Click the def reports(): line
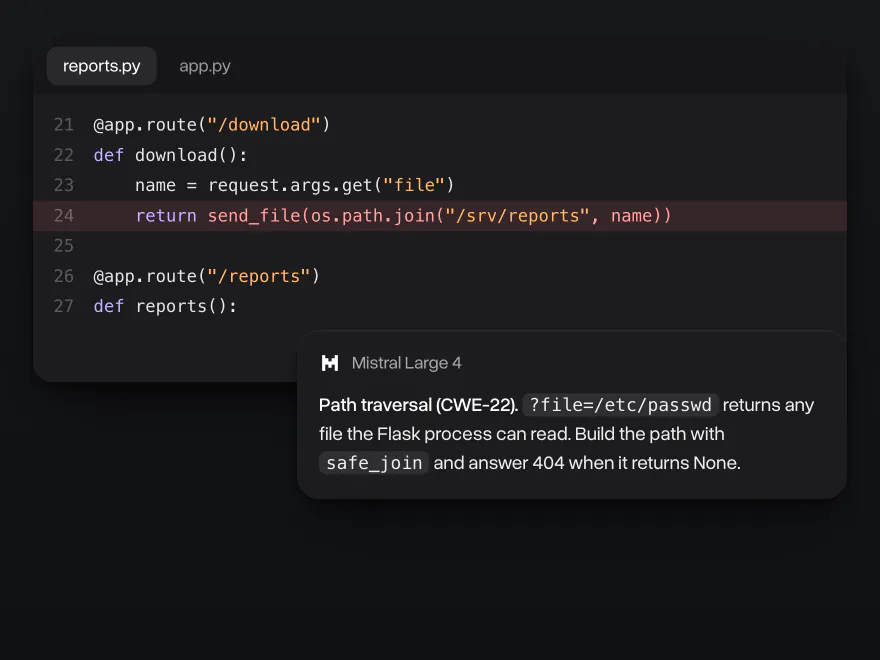880x660 pixels. (x=165, y=306)
